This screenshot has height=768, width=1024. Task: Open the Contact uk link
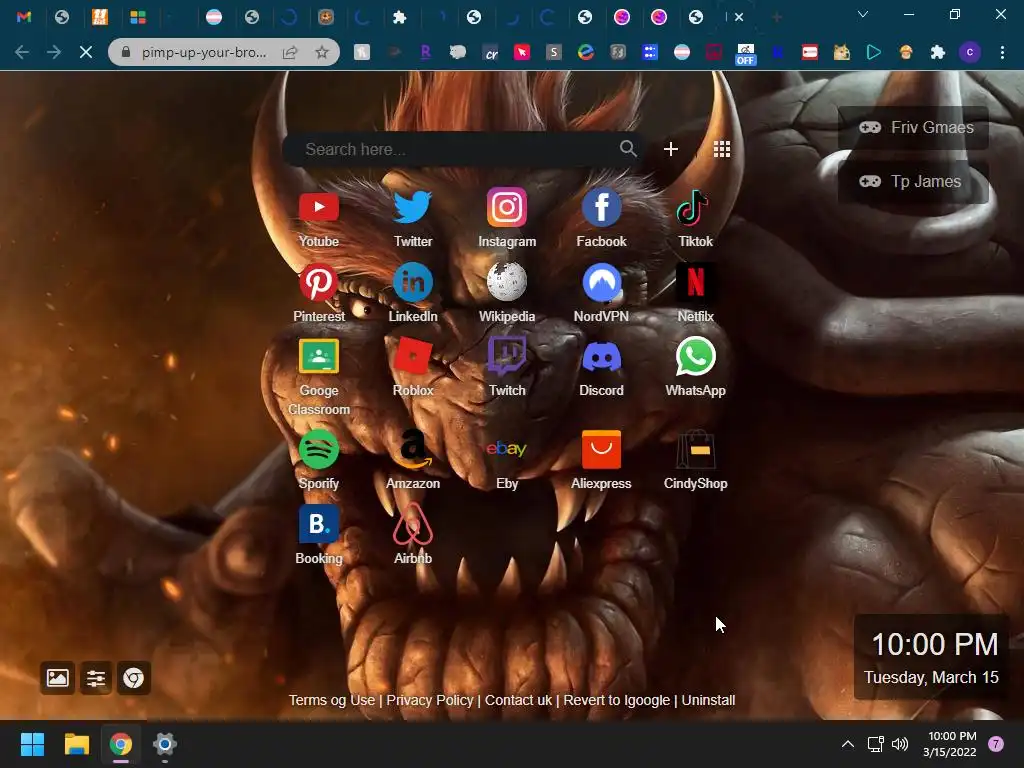click(x=519, y=700)
